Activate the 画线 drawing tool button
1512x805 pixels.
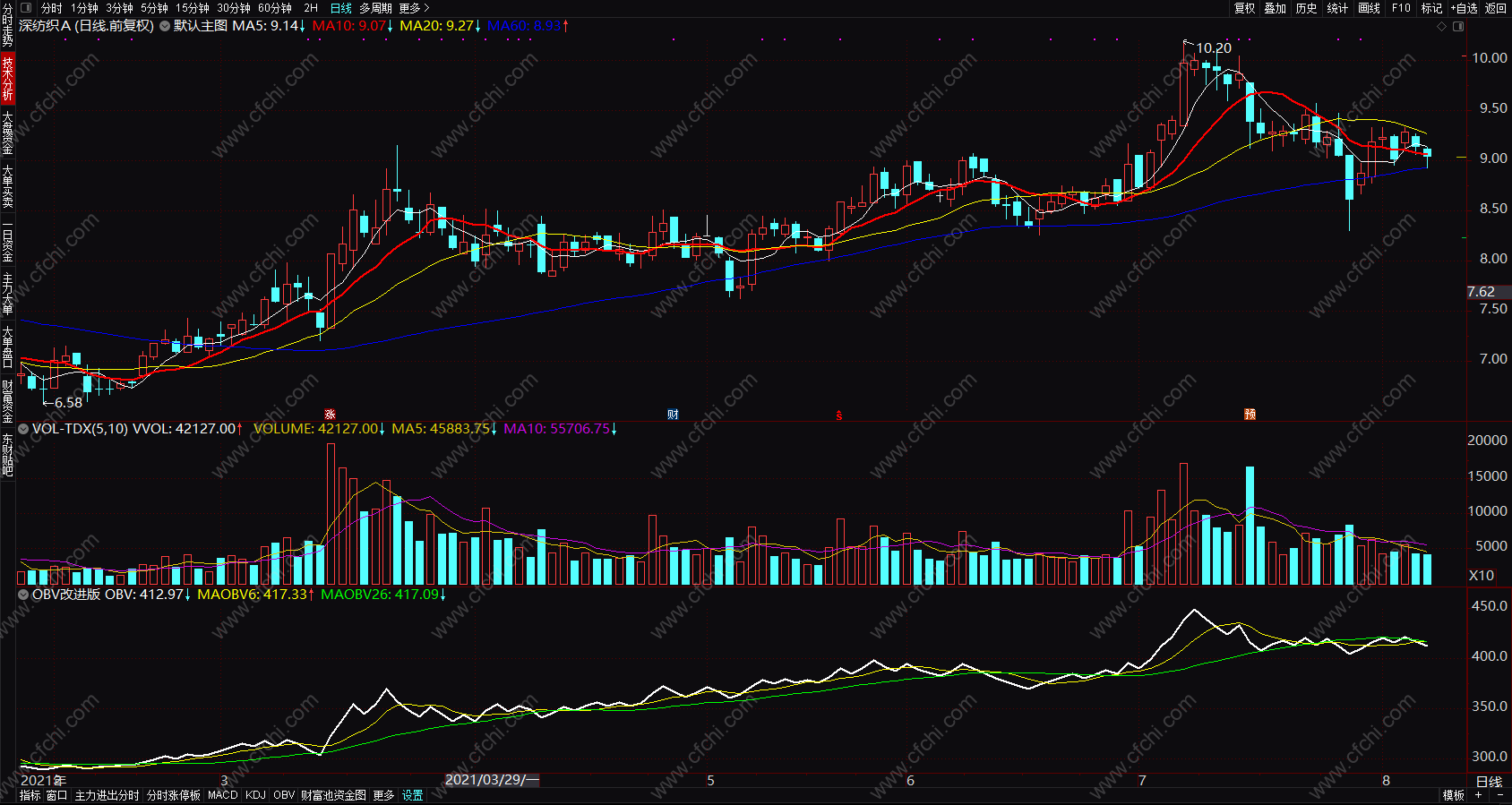click(1370, 8)
